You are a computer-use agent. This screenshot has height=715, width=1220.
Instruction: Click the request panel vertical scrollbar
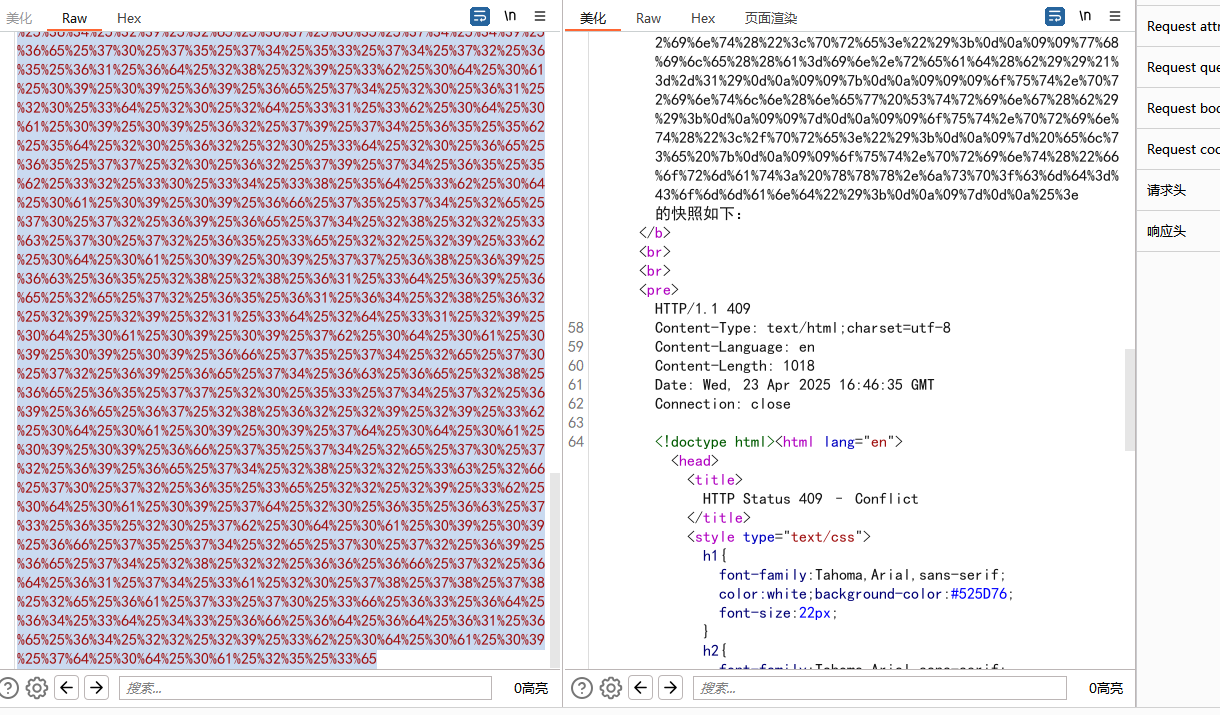pos(556,570)
